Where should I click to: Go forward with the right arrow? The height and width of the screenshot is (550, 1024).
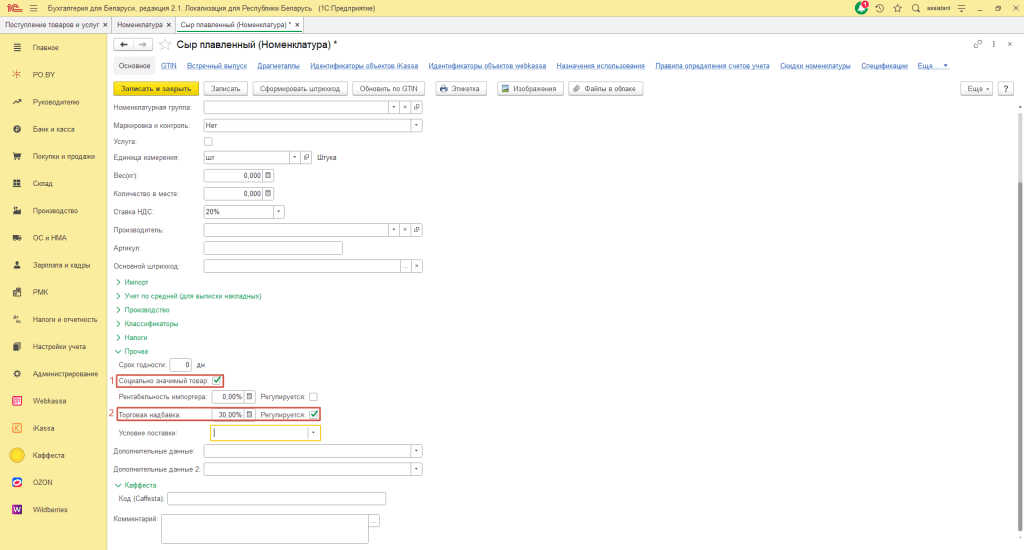pos(142,44)
